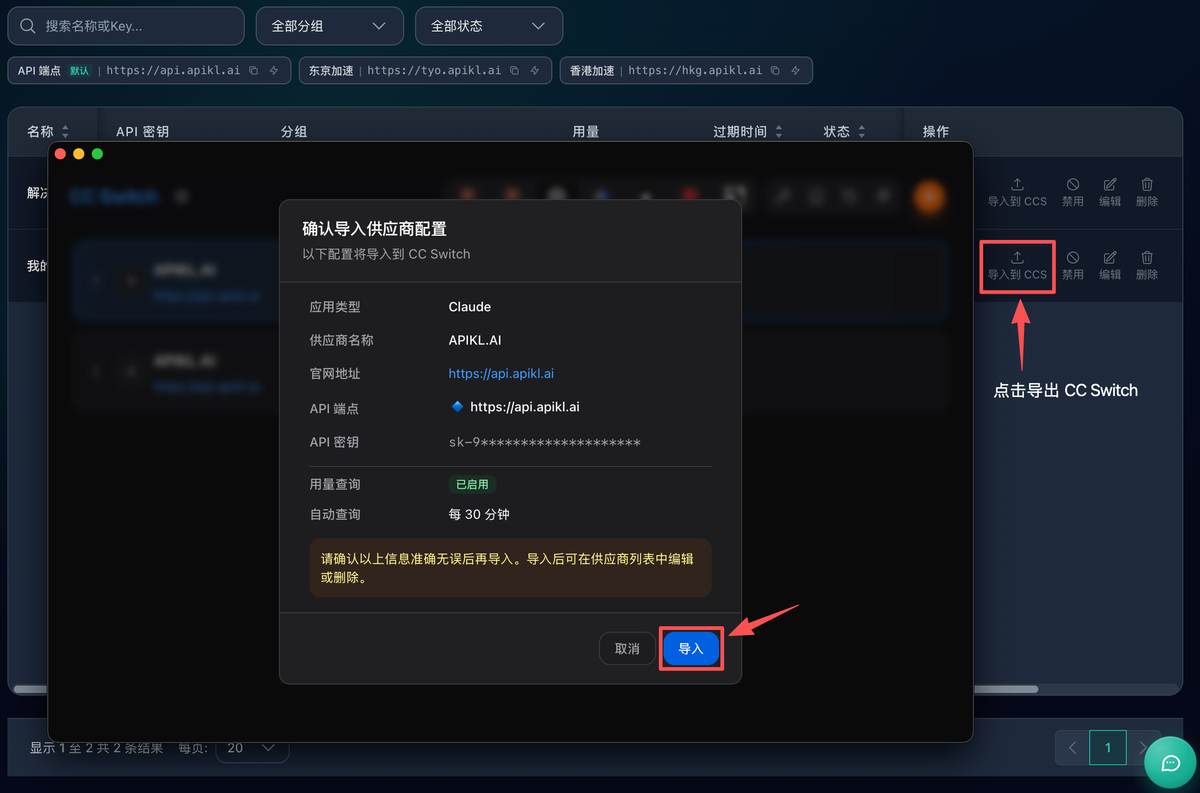
Task: Click the 分组 column header
Action: click(294, 132)
